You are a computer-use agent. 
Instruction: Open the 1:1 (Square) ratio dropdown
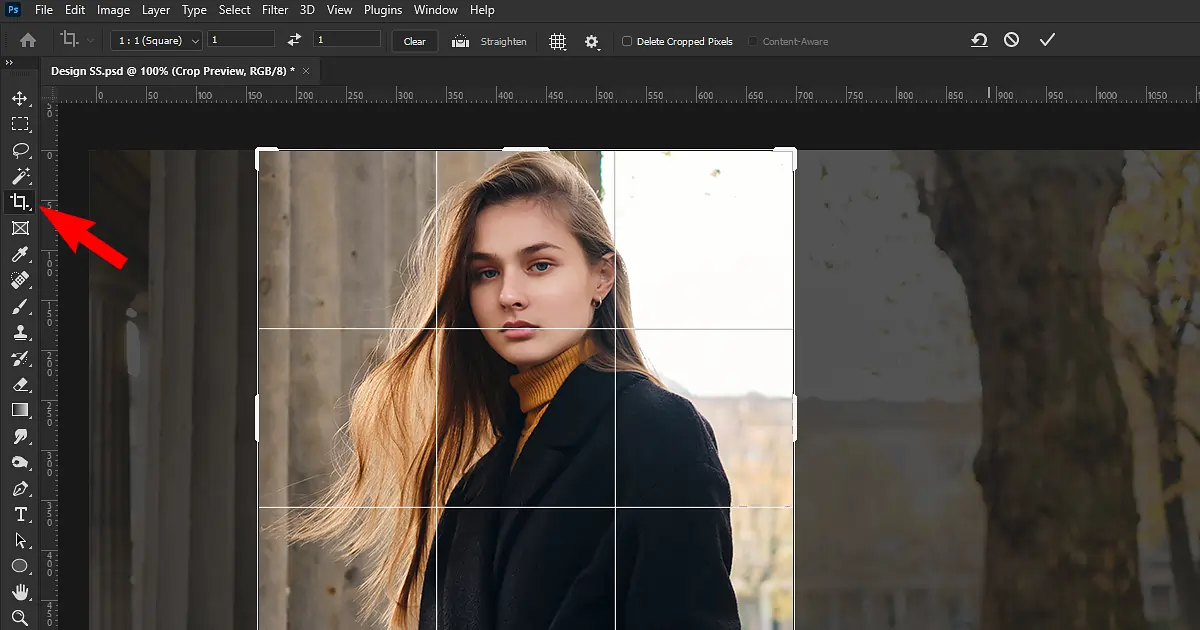click(156, 41)
